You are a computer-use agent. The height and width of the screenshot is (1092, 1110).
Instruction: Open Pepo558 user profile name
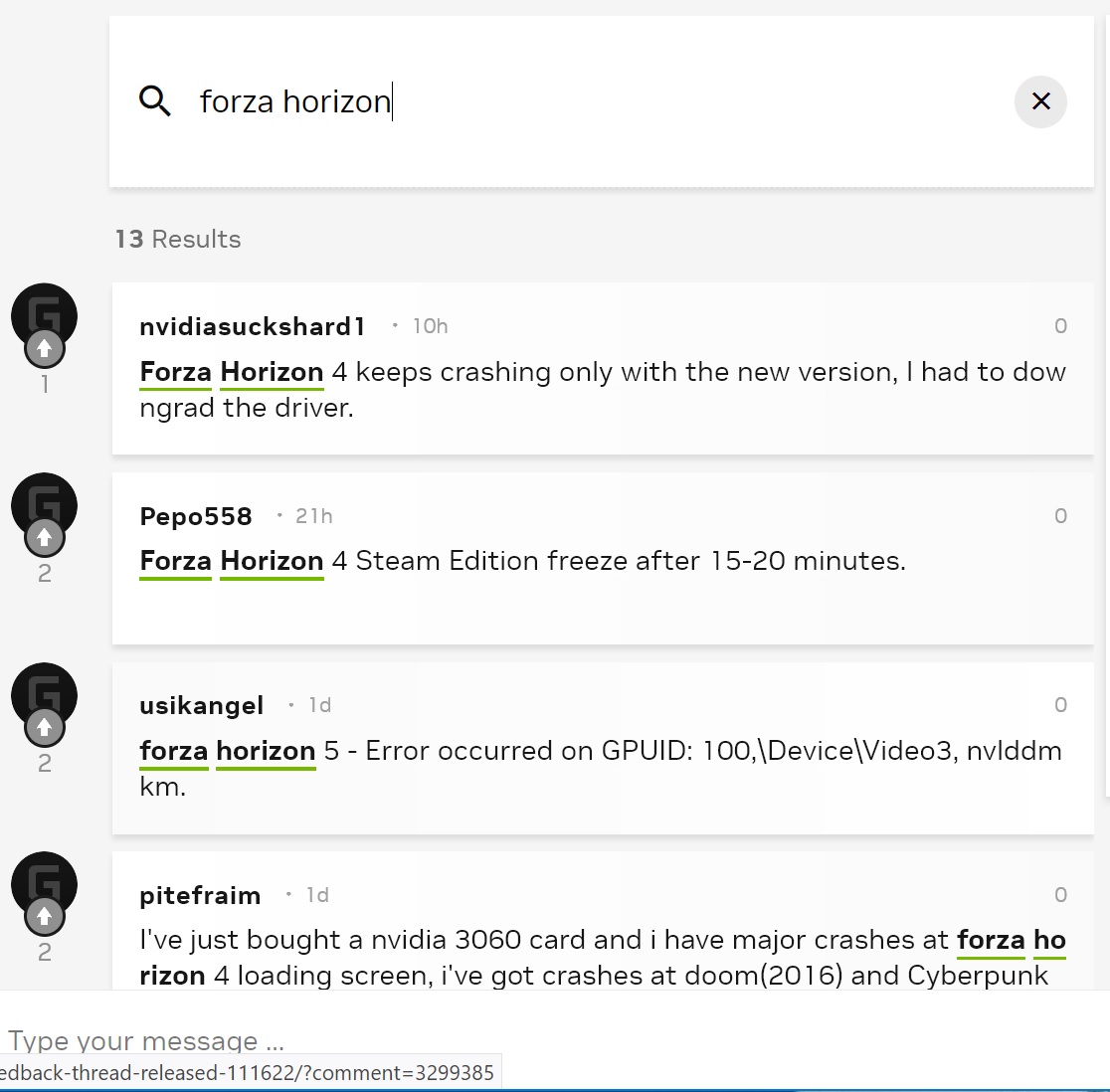[x=196, y=516]
